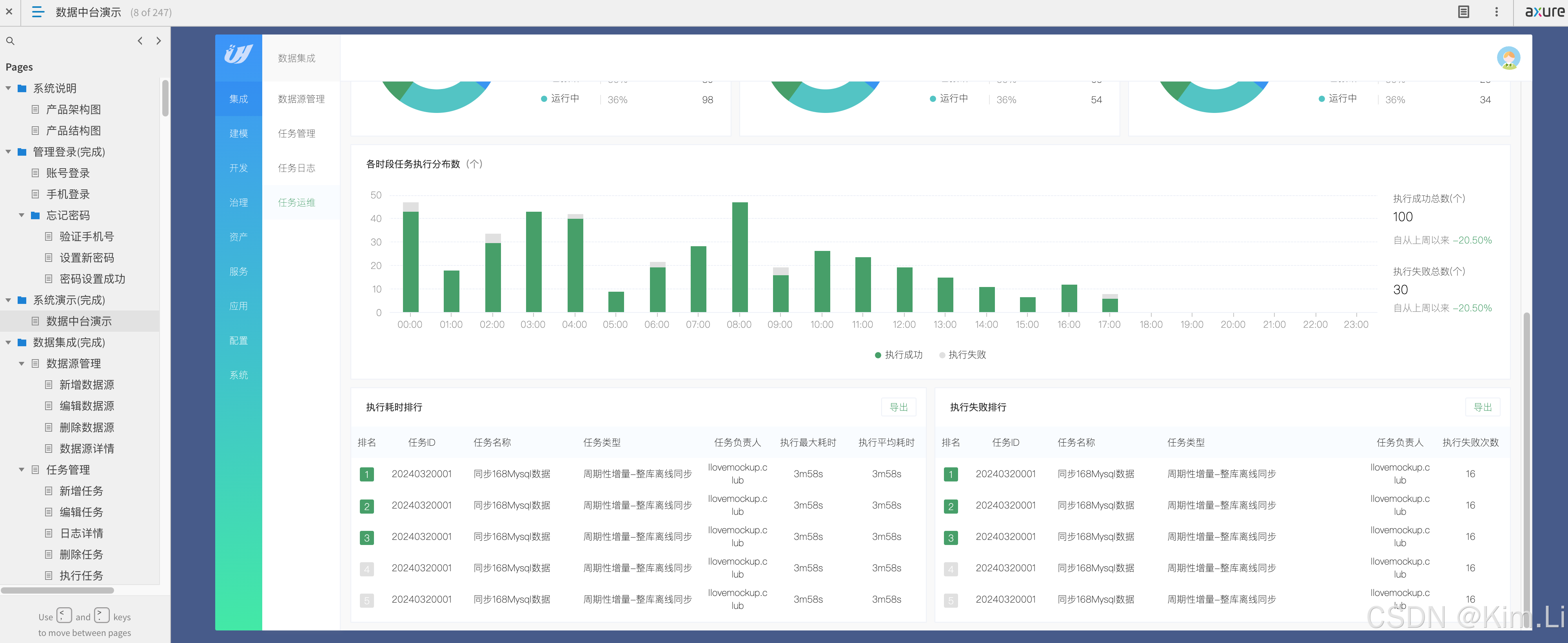Open the user avatar at top right
The image size is (1568, 643).
pos(1508,58)
